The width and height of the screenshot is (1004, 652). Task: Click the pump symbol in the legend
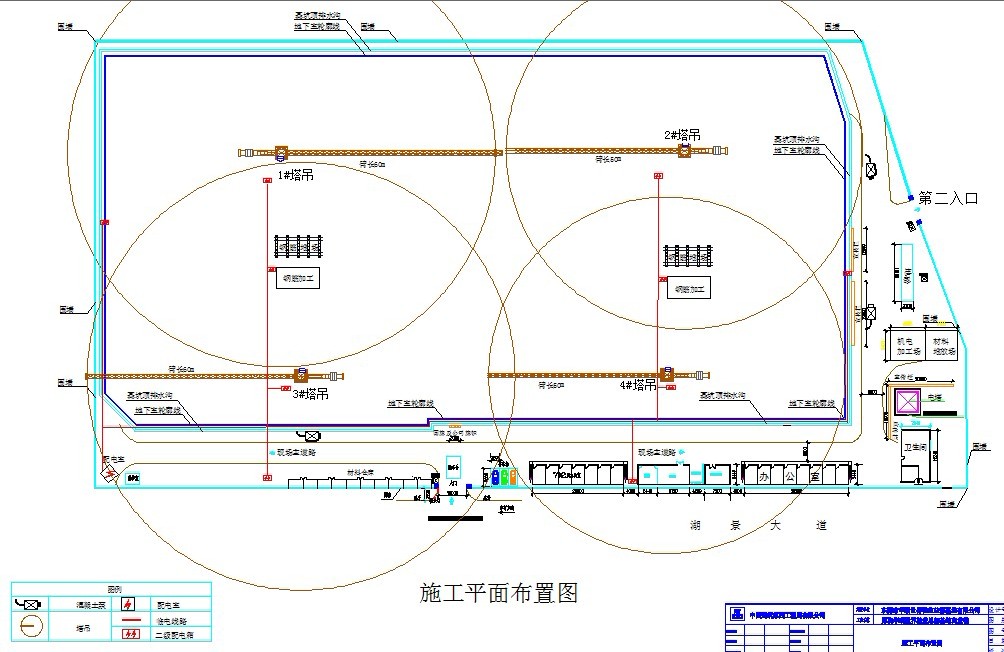32,604
